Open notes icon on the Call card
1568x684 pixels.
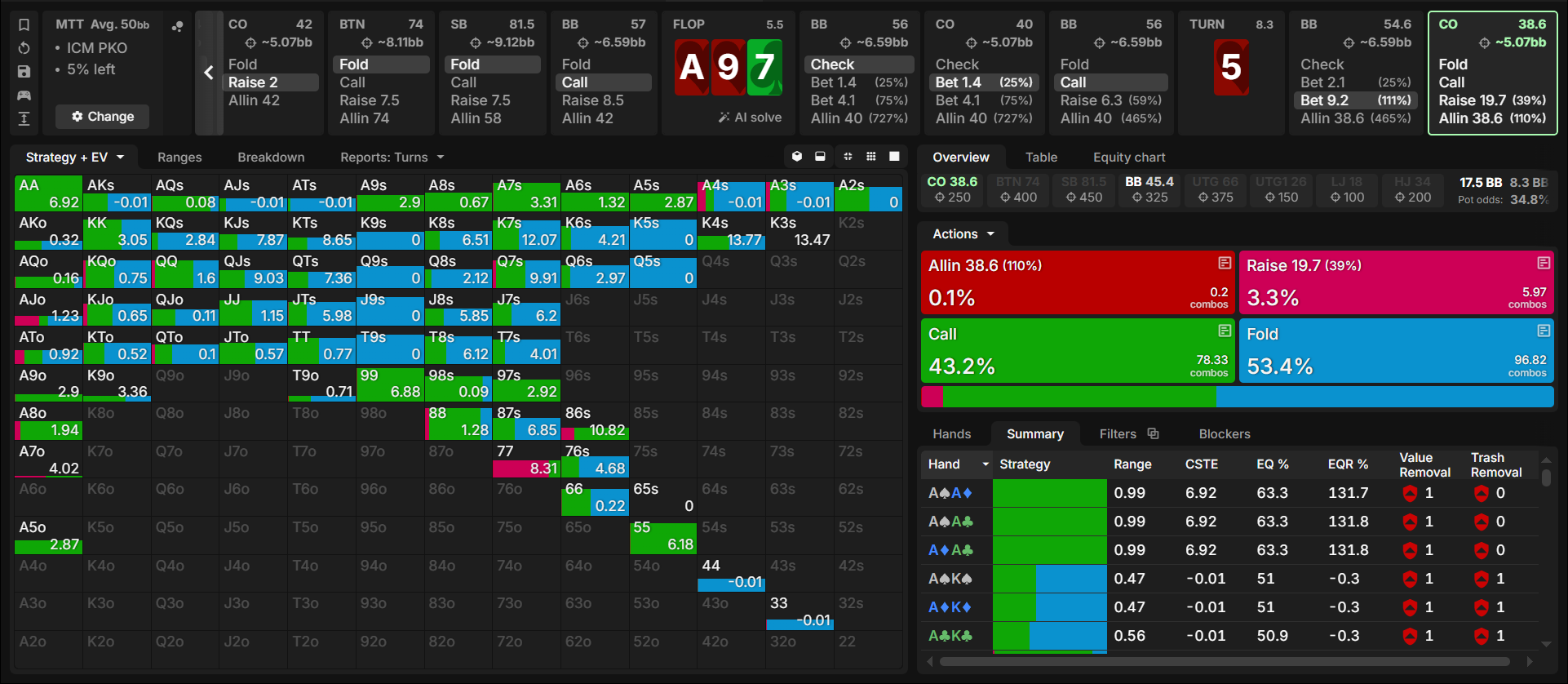pos(1225,331)
